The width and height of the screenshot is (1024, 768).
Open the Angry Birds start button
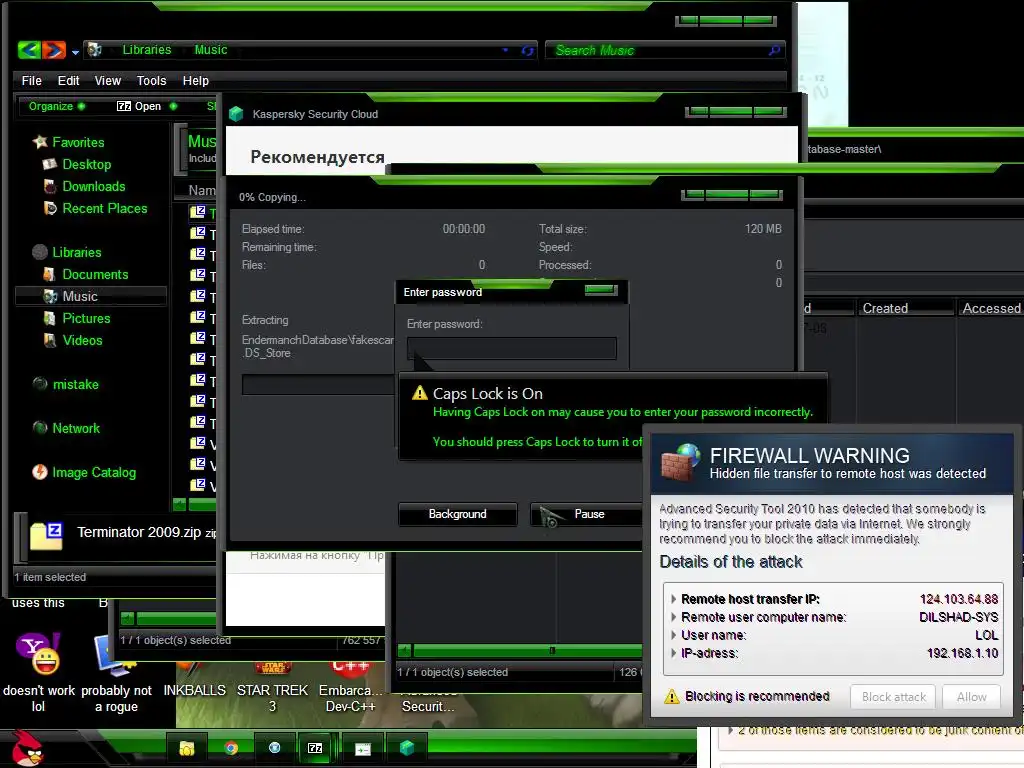click(27, 748)
